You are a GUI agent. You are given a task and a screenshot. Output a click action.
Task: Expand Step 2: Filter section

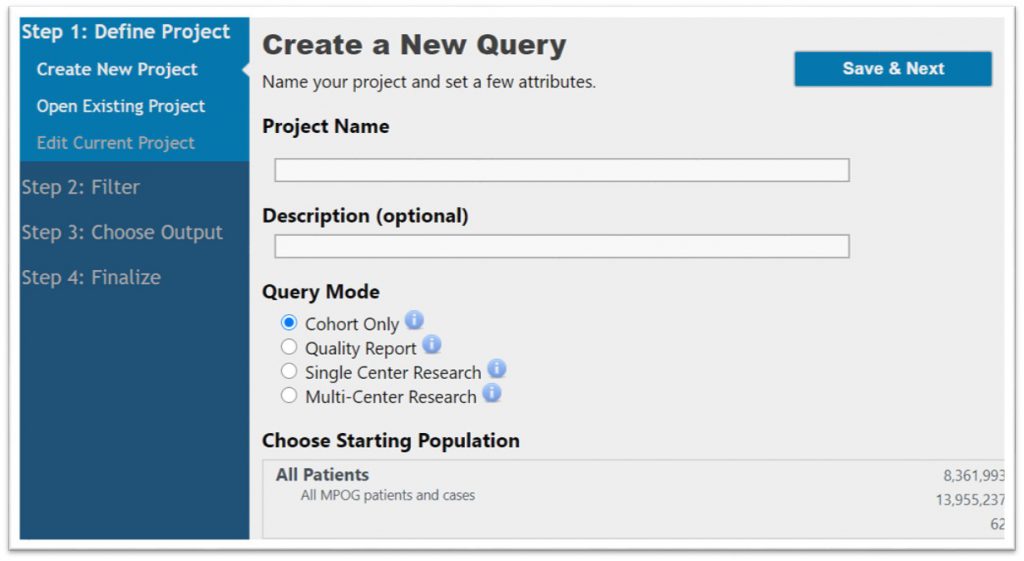80,187
